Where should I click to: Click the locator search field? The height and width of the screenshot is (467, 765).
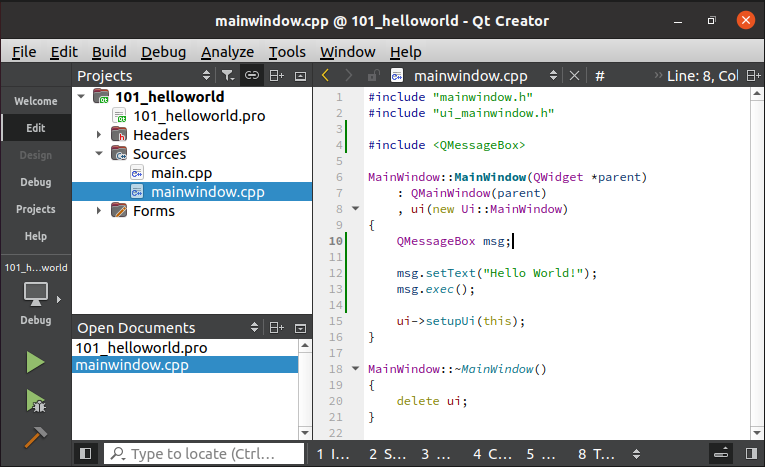coord(204,454)
